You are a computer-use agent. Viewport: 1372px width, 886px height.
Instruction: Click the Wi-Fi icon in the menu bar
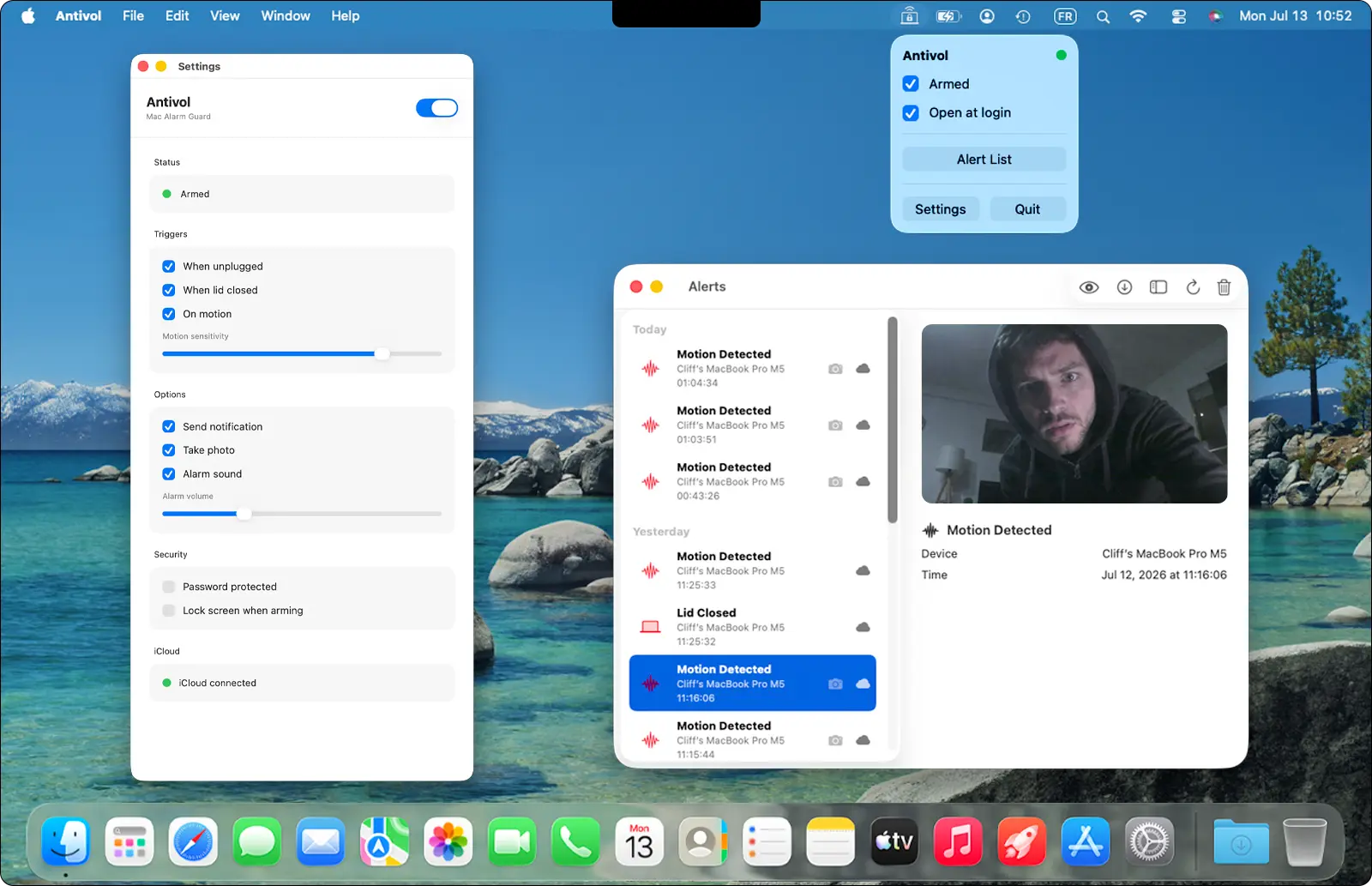[1138, 16]
